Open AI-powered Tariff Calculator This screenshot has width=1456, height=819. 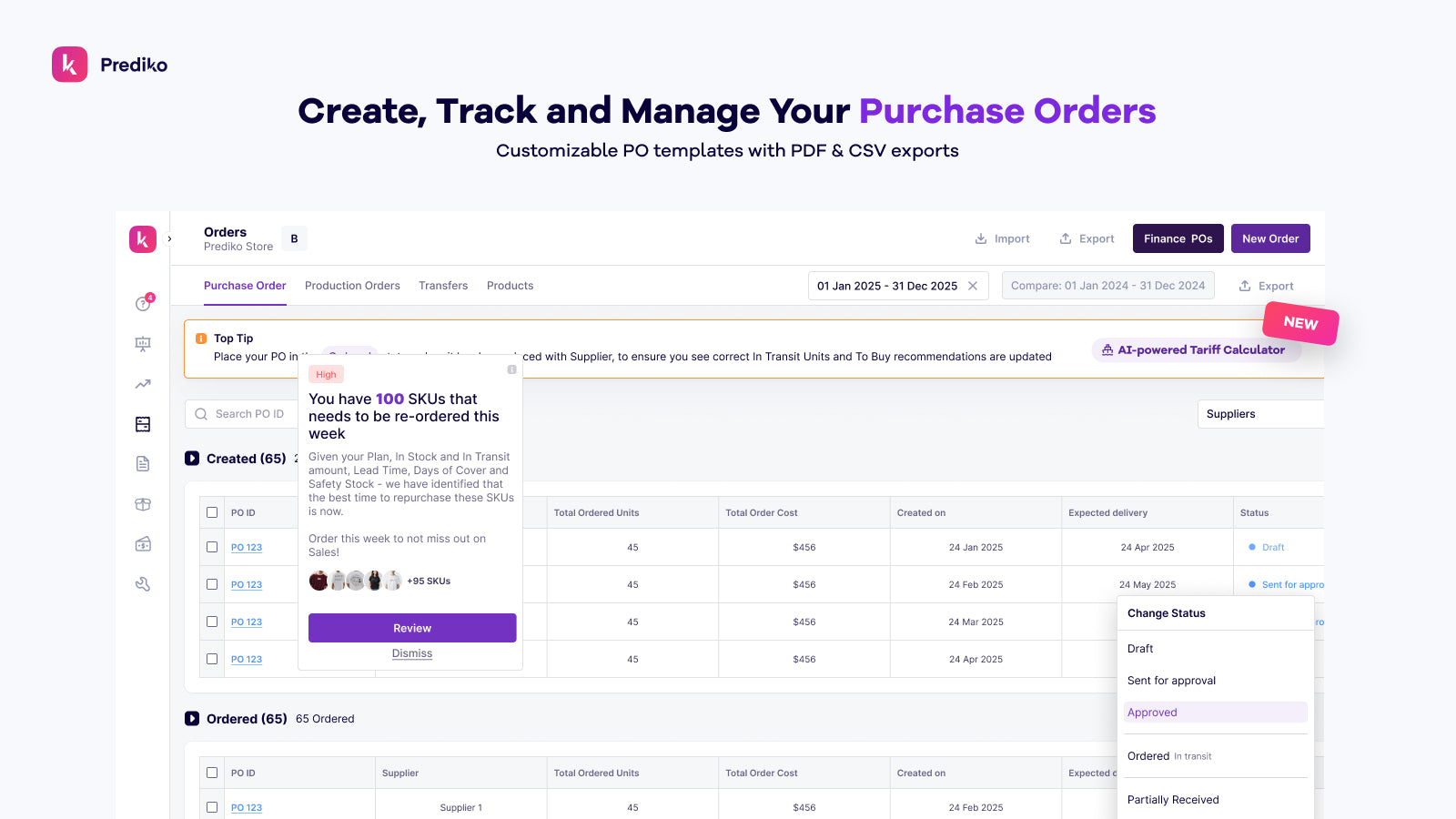coord(1197,349)
